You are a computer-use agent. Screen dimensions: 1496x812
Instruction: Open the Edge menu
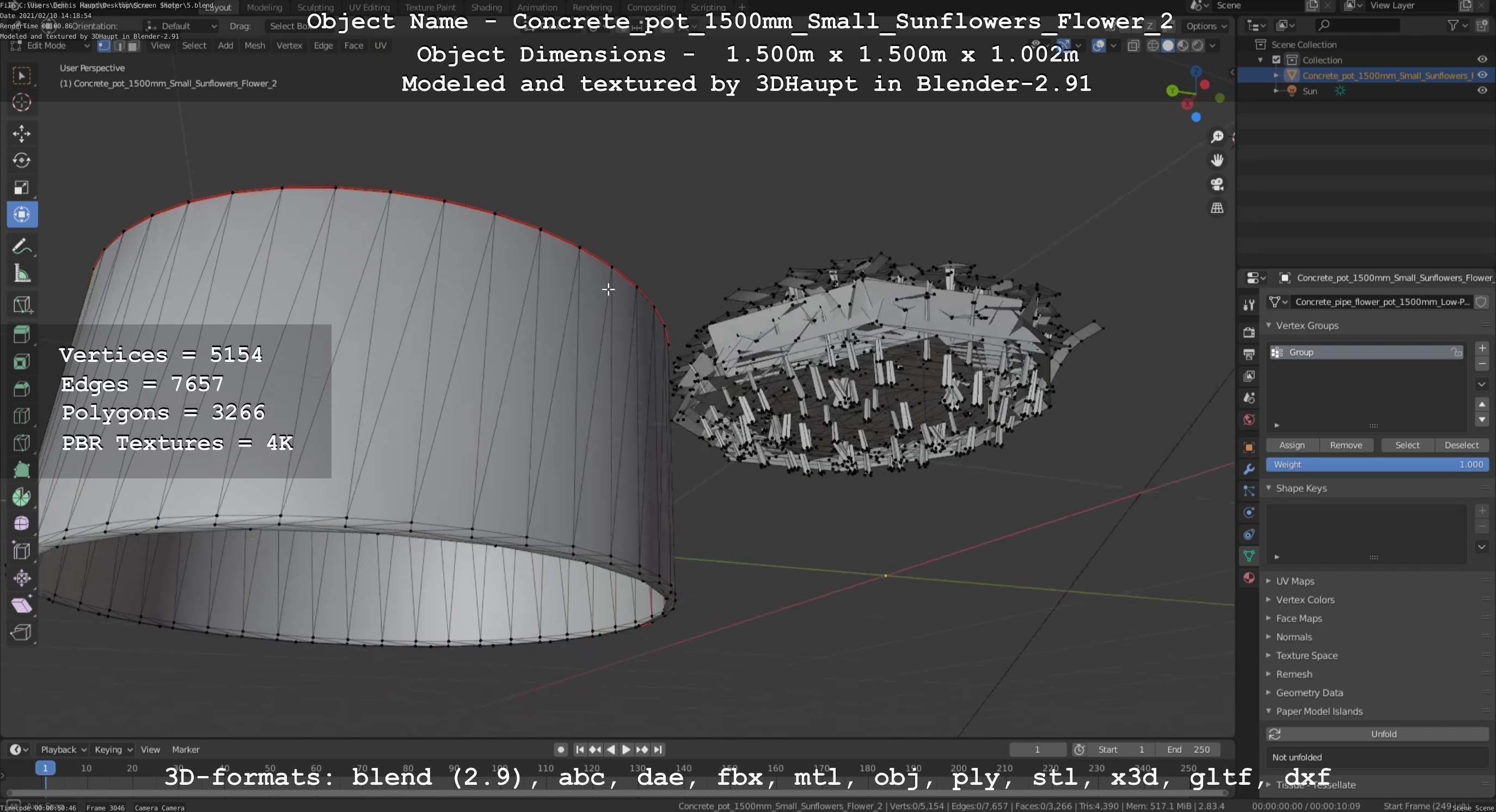(x=323, y=46)
